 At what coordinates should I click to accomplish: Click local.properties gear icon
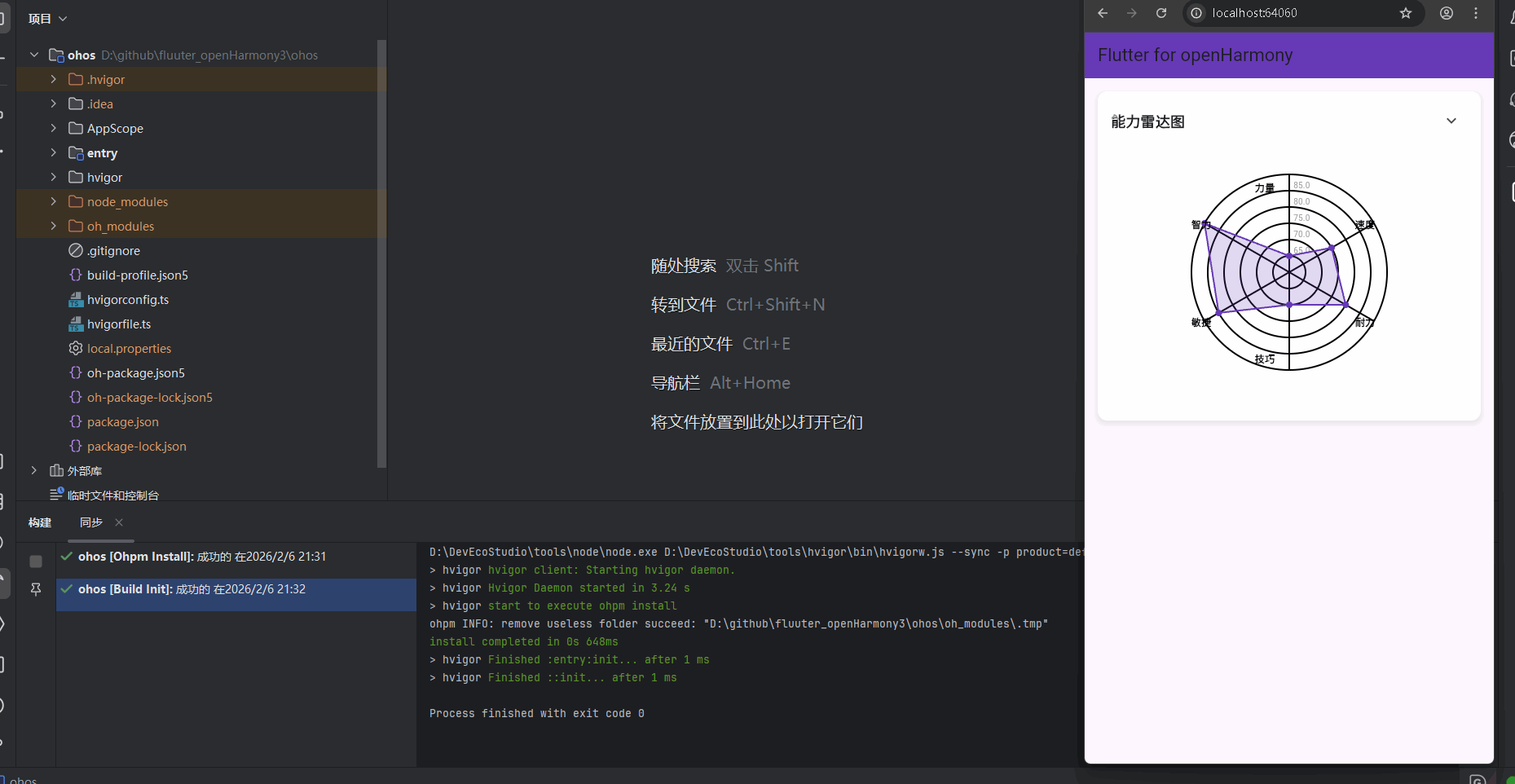[76, 348]
